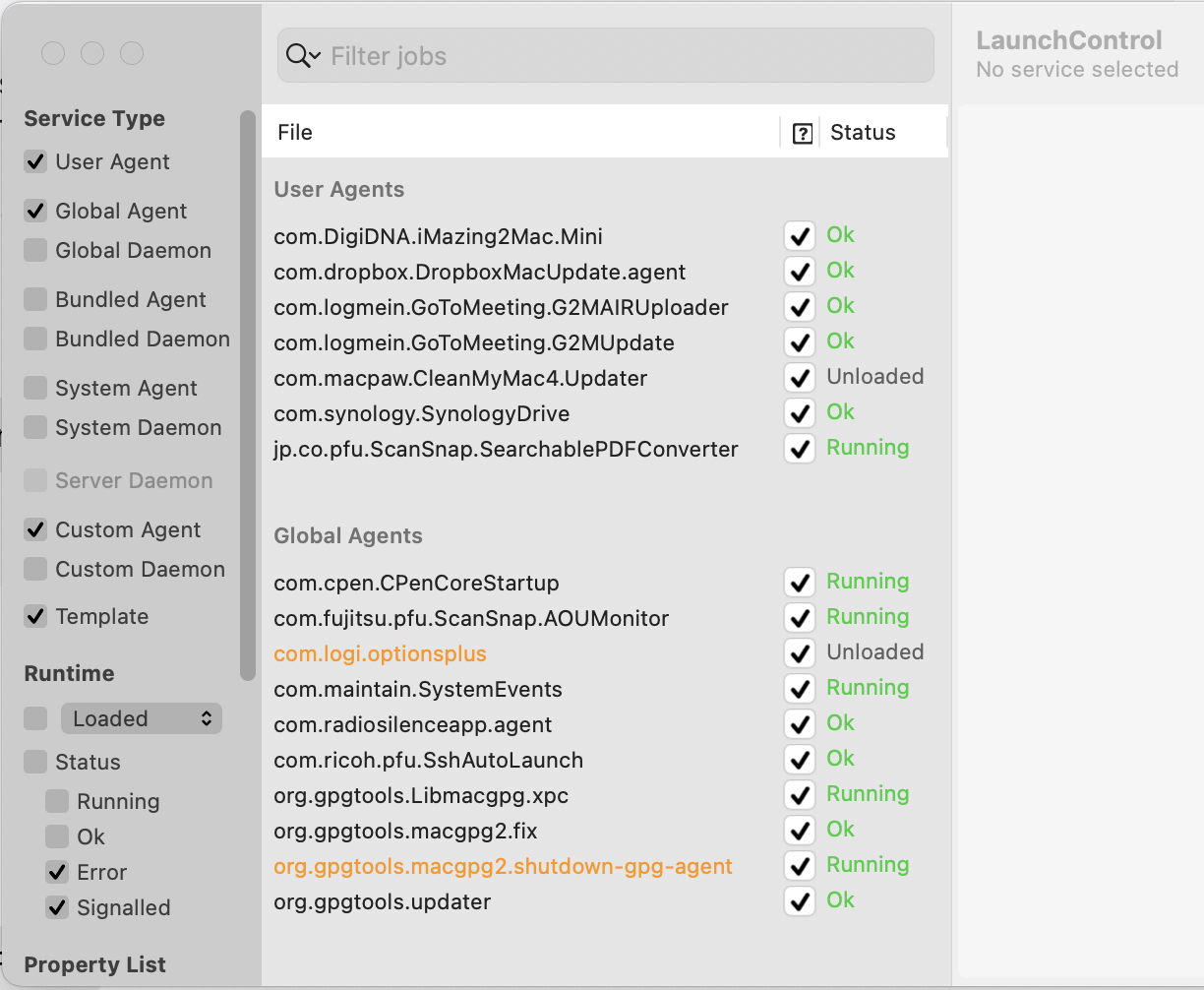Select the com.dropbox.DropboxMacUpdate.agent job
1204x990 pixels.
(480, 272)
